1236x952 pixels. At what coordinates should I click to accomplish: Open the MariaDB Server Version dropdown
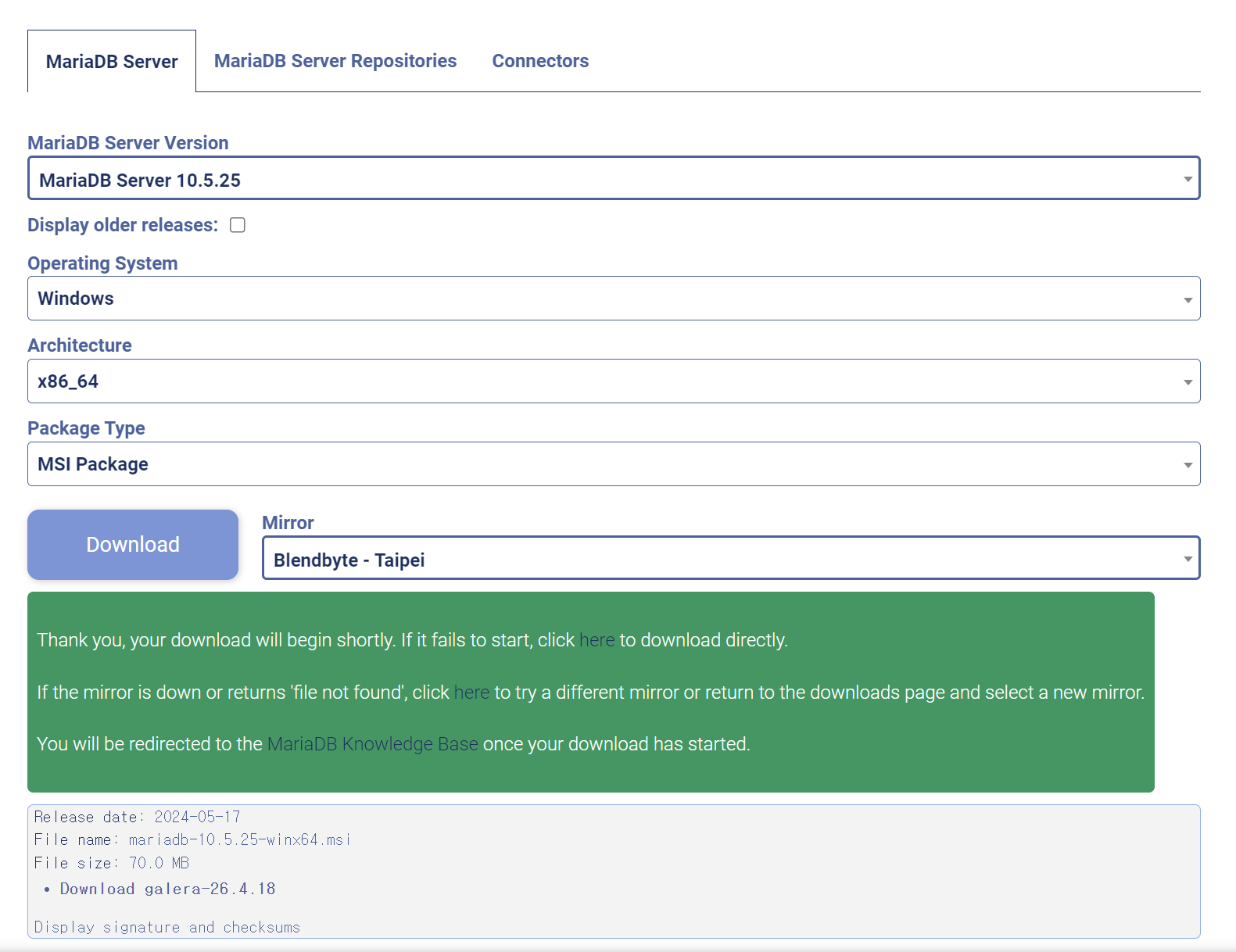point(614,178)
